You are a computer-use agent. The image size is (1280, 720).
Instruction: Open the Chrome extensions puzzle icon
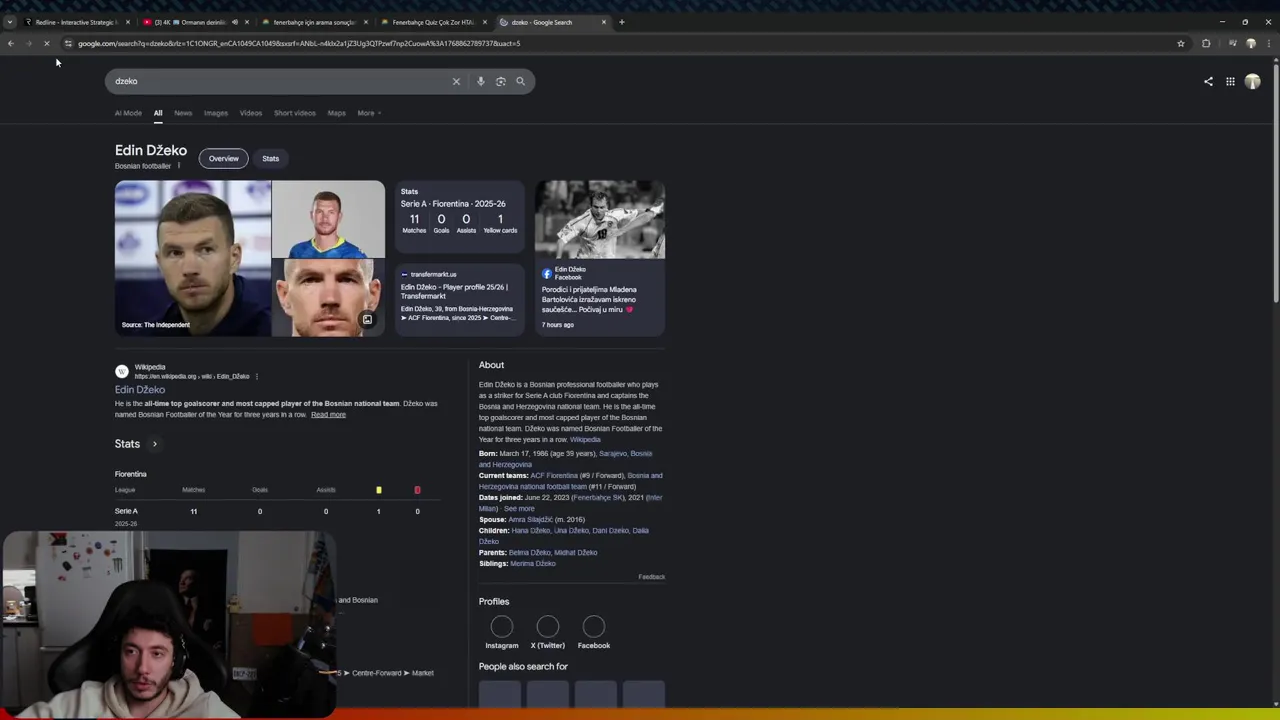pyautogui.click(x=1206, y=43)
